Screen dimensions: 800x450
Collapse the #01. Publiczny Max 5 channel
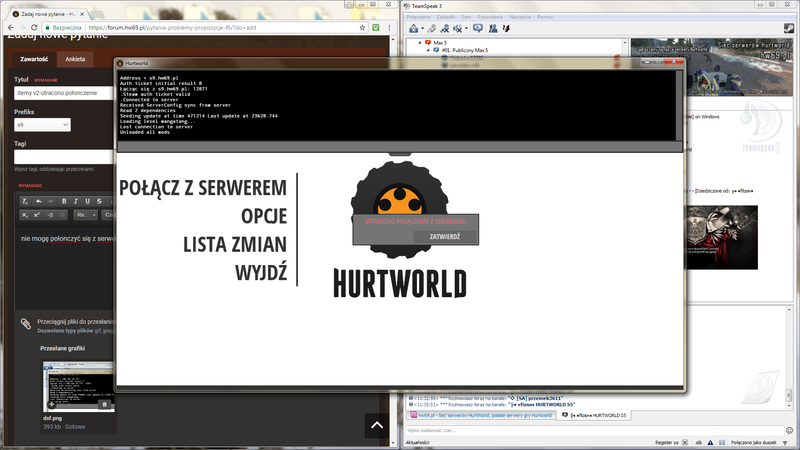coord(428,50)
